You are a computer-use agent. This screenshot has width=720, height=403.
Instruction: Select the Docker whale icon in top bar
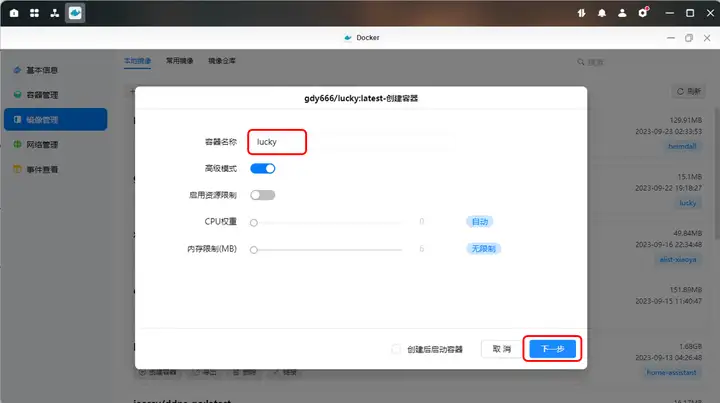click(x=75, y=13)
